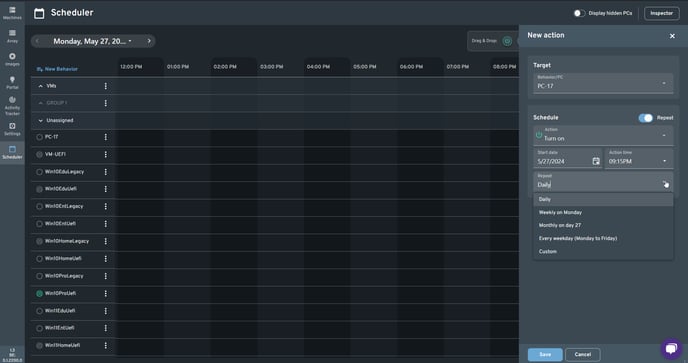The image size is (688, 363).
Task: Toggle Display hidden PCs switch
Action: pyautogui.click(x=579, y=13)
